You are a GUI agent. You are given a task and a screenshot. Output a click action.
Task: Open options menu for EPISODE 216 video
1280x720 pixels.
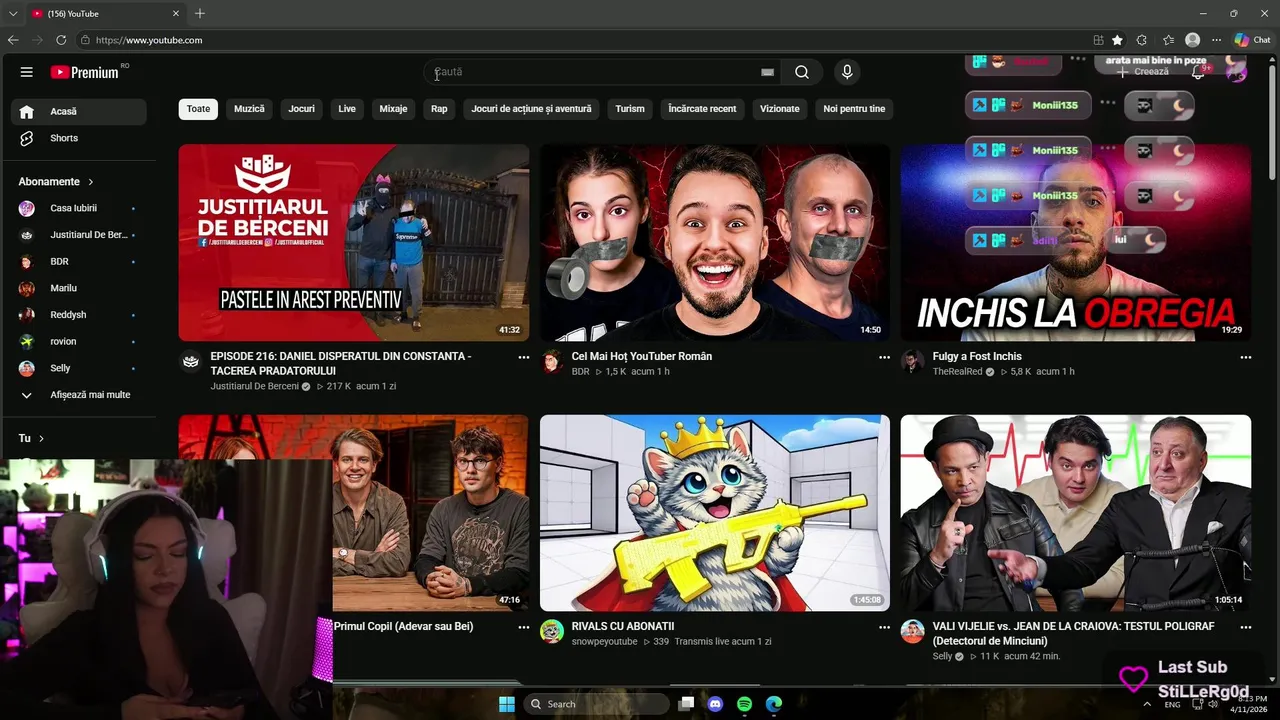[523, 357]
